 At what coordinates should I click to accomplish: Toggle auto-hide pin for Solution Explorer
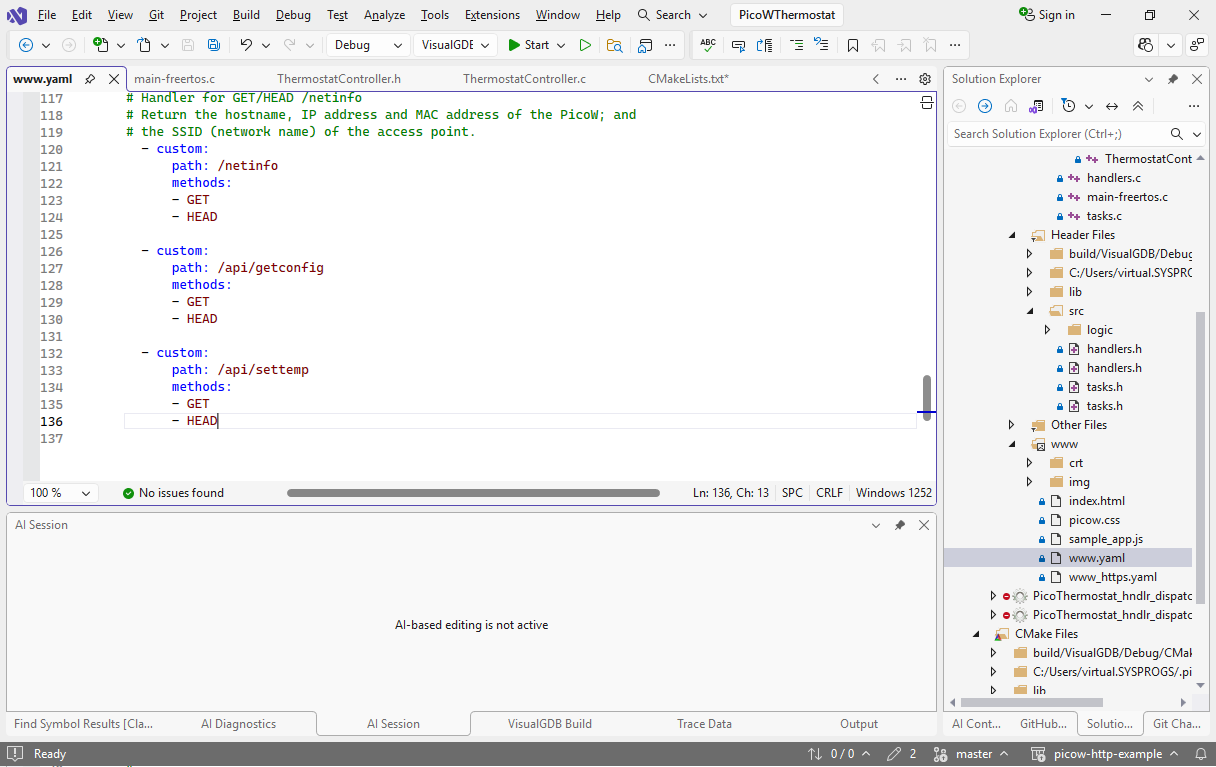point(1173,79)
